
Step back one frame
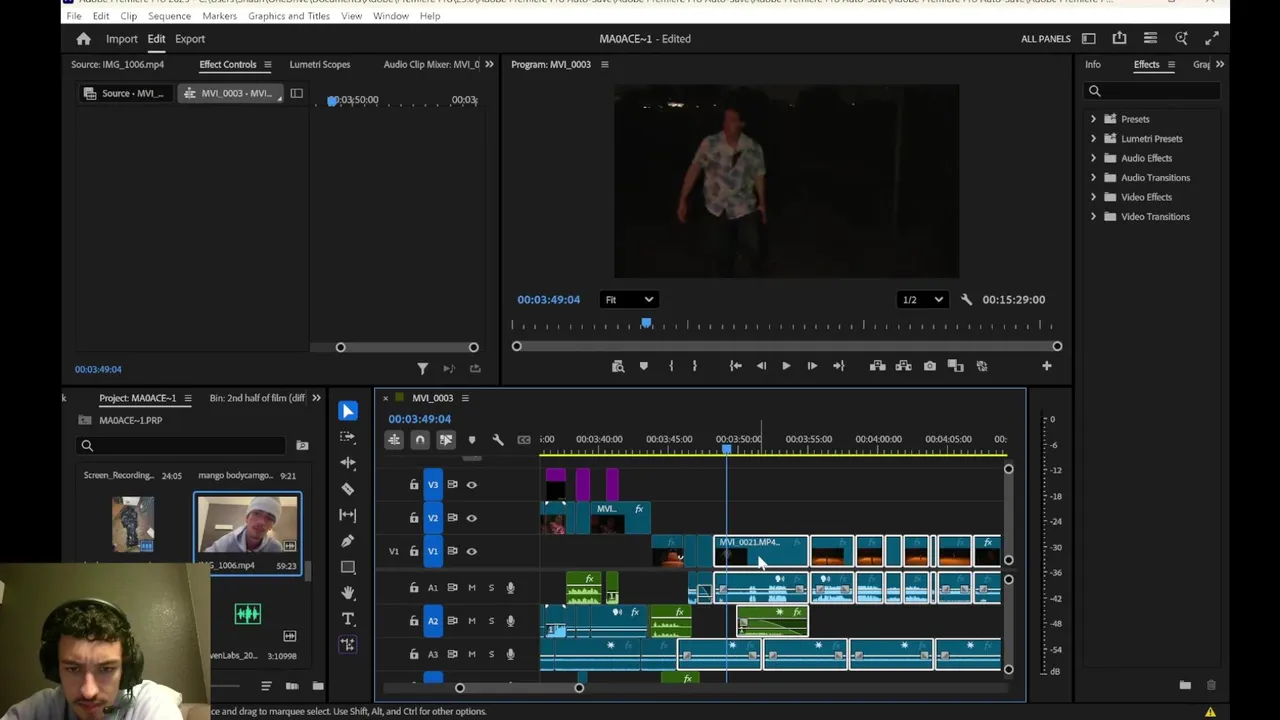coord(761,366)
